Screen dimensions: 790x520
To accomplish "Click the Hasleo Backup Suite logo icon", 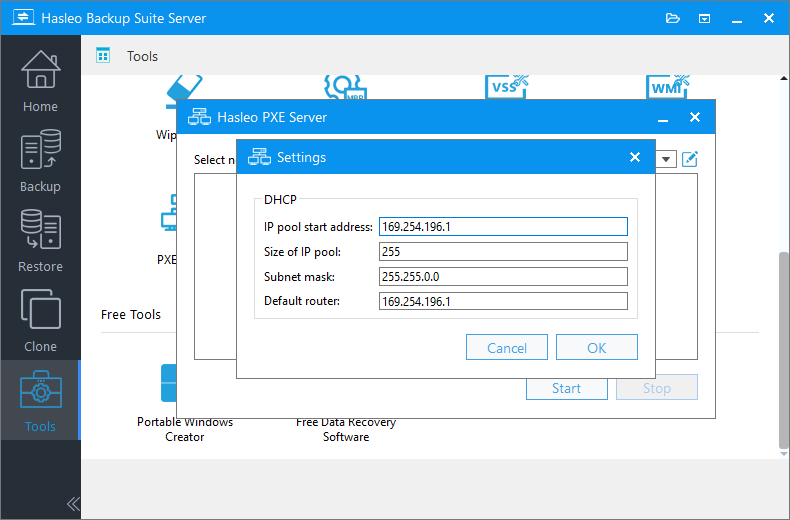I will 23,18.
